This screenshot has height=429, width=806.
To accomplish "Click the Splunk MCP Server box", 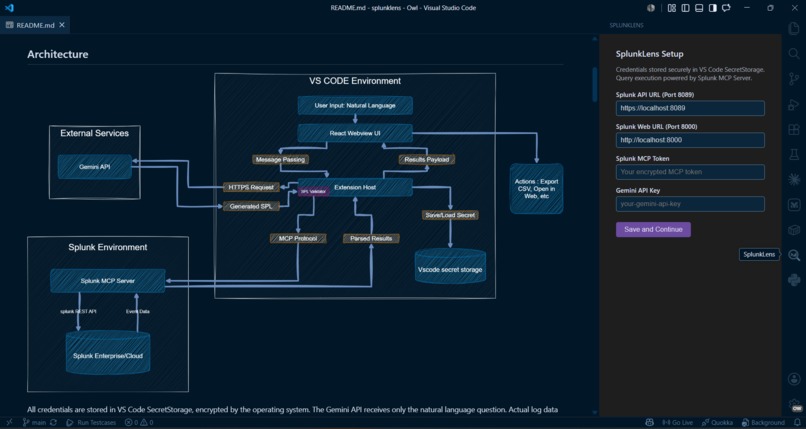I will 107,281.
